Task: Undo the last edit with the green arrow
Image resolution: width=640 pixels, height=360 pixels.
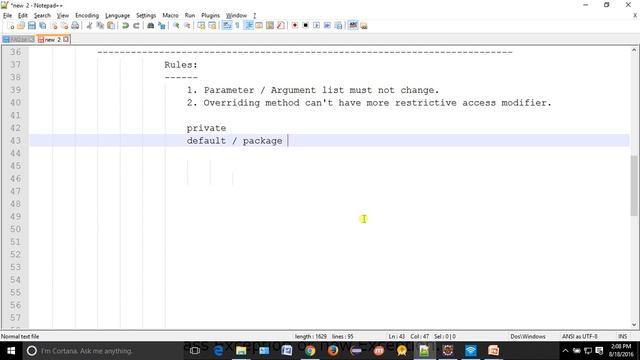Action: [x=125, y=26]
